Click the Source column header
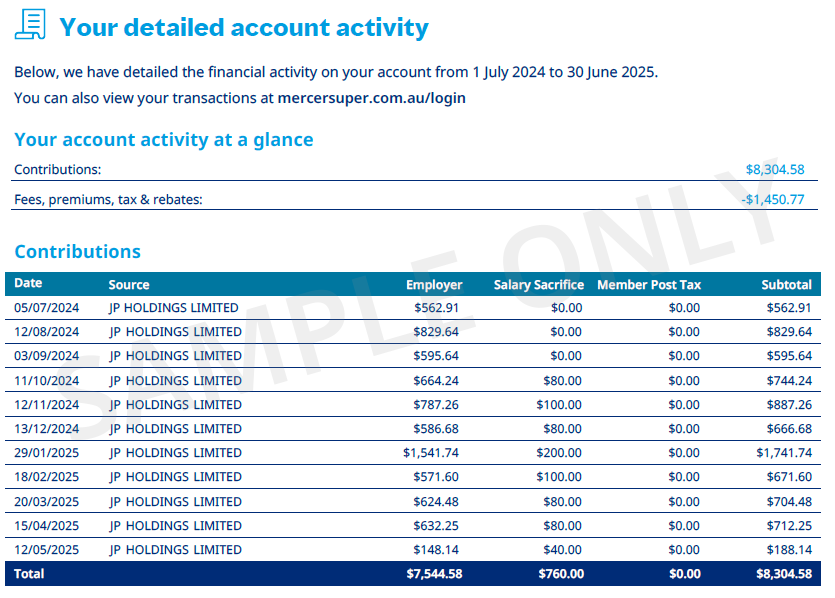Image resolution: width=835 pixels, height=598 pixels. [128, 285]
